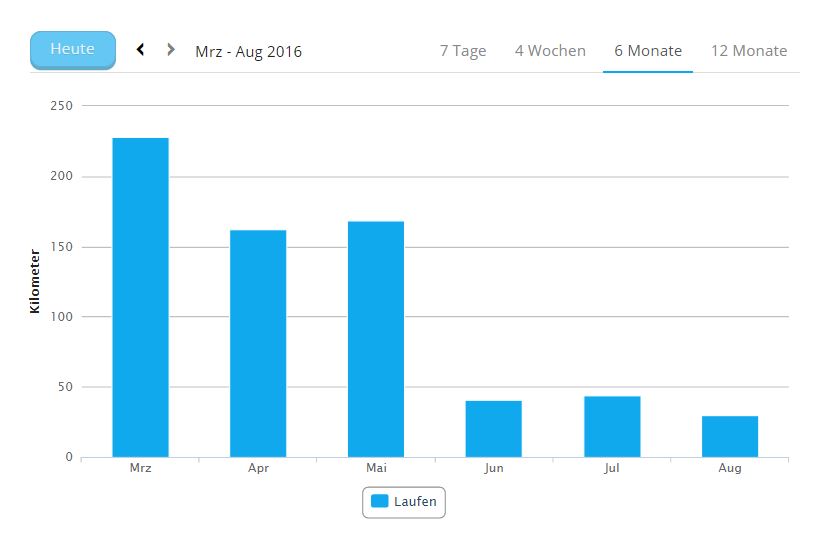Click the Heute button

[x=73, y=49]
